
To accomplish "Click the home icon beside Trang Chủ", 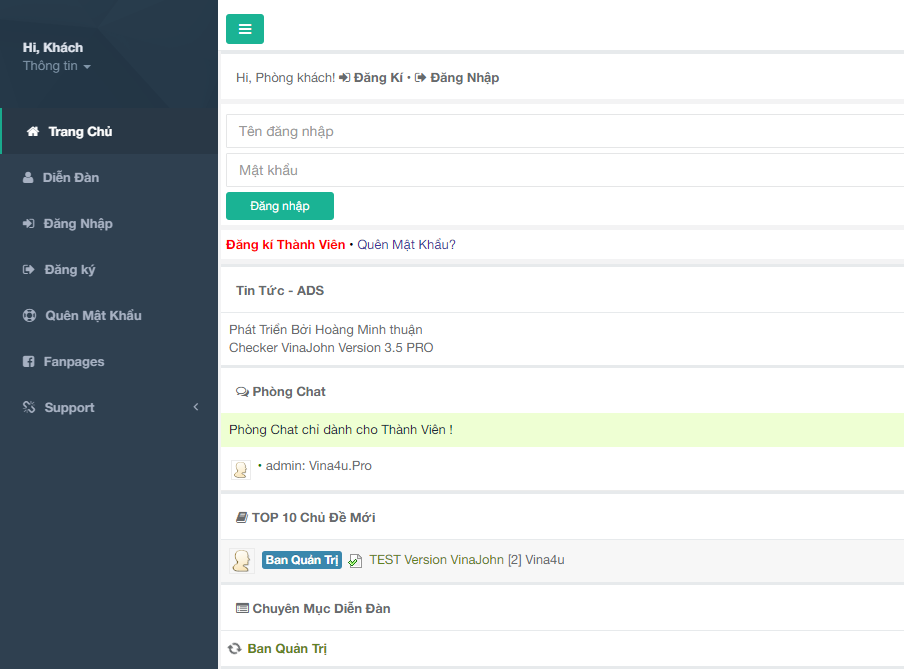I will pos(33,131).
